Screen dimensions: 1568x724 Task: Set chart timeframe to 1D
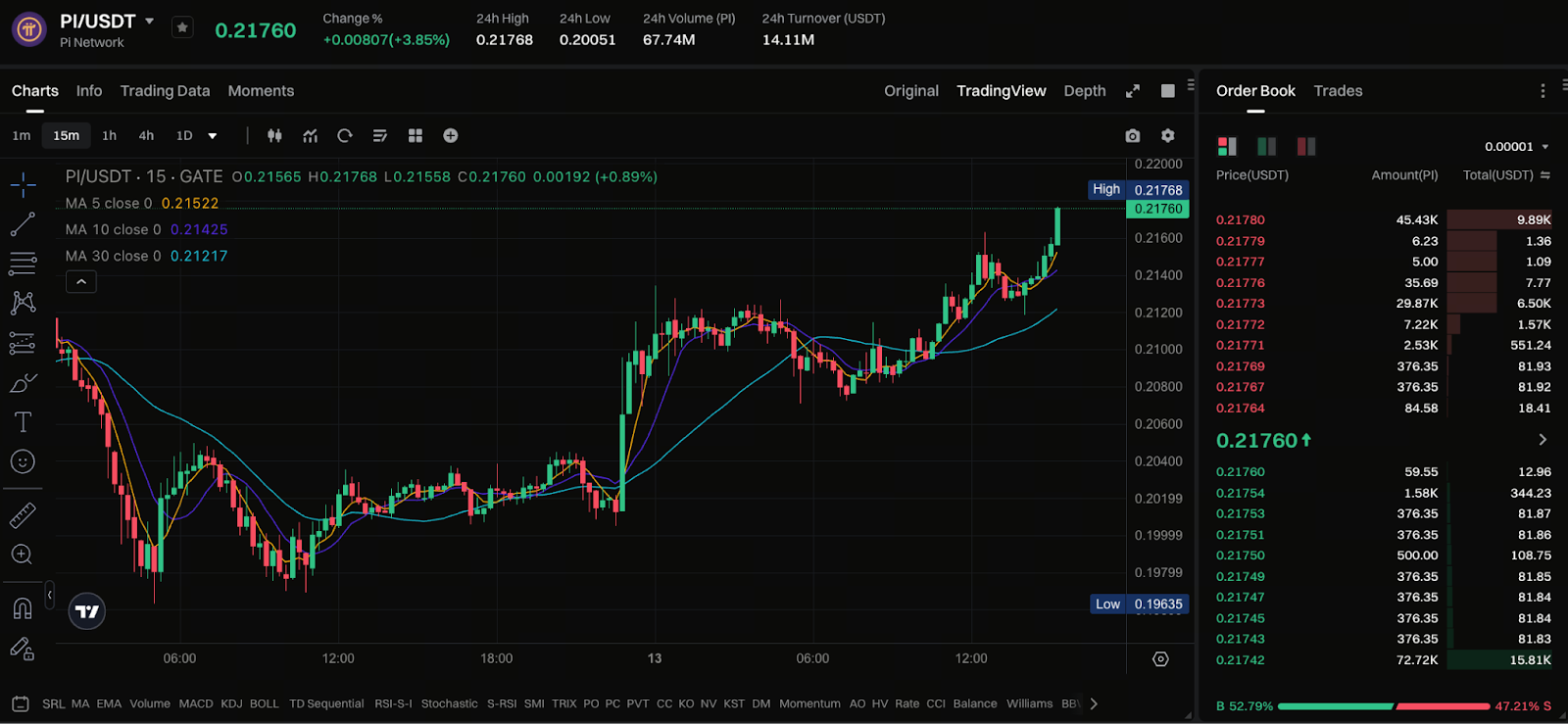(184, 136)
